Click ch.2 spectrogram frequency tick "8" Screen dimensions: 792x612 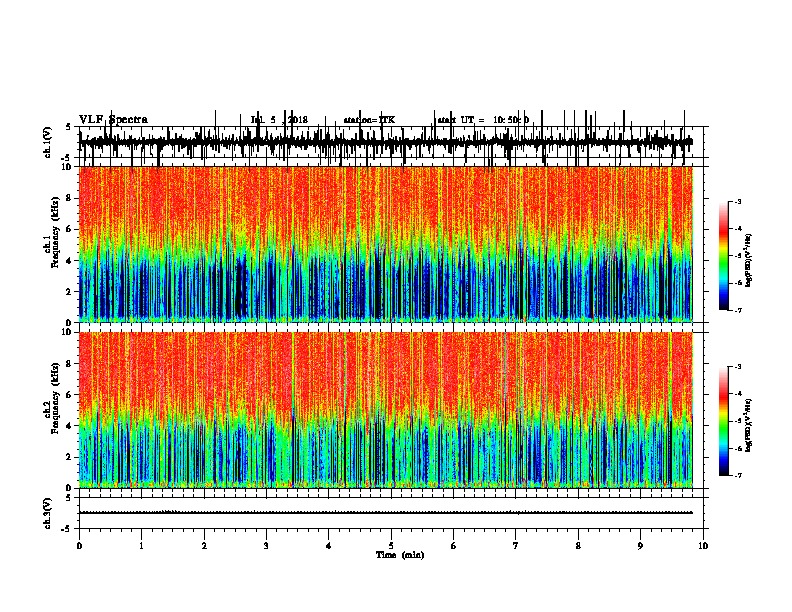(x=70, y=364)
